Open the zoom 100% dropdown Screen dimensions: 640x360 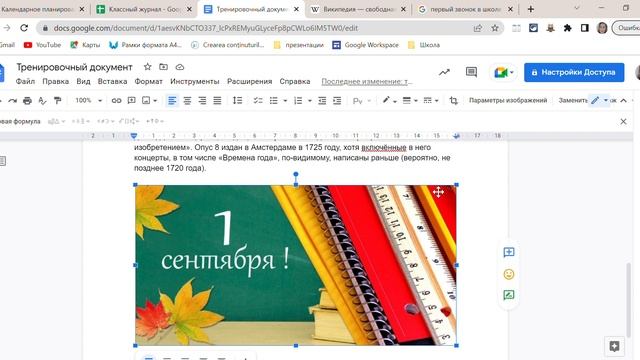click(x=89, y=100)
